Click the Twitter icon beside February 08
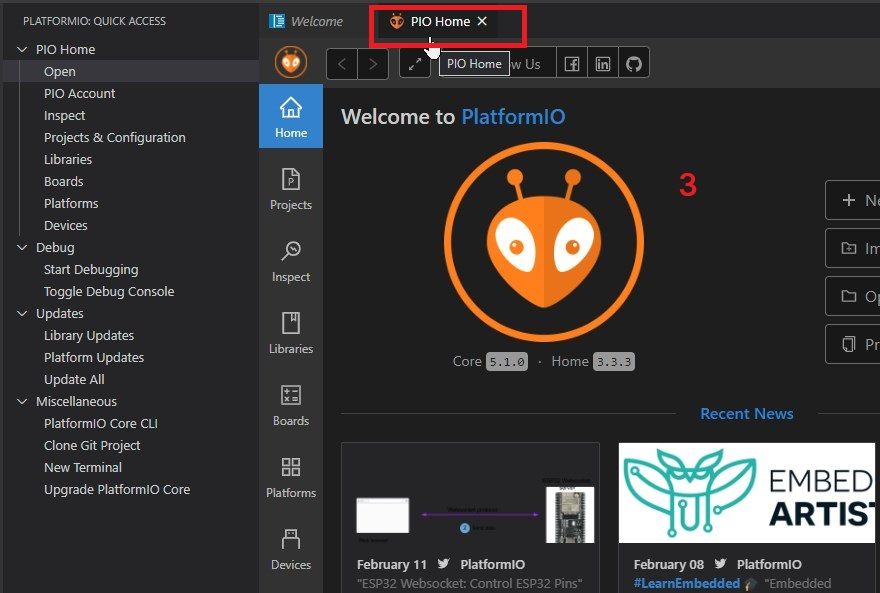This screenshot has height=593, width=880. click(721, 563)
